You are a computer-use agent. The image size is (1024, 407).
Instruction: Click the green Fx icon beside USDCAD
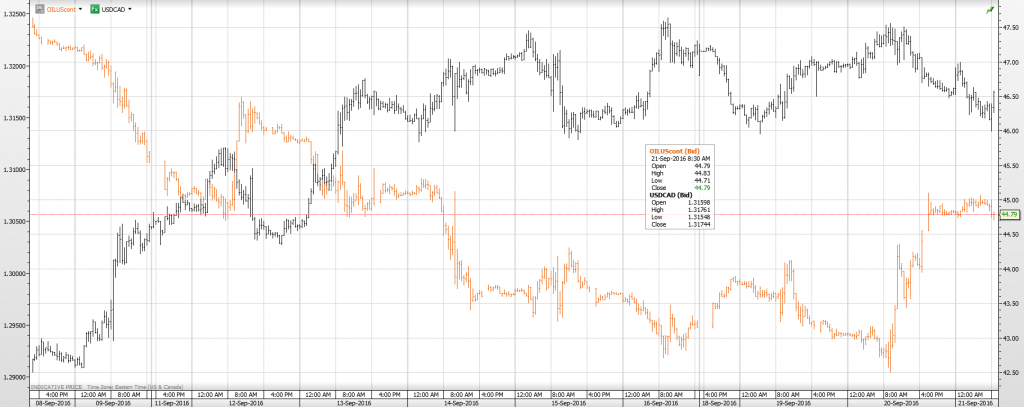pyautogui.click(x=95, y=9)
